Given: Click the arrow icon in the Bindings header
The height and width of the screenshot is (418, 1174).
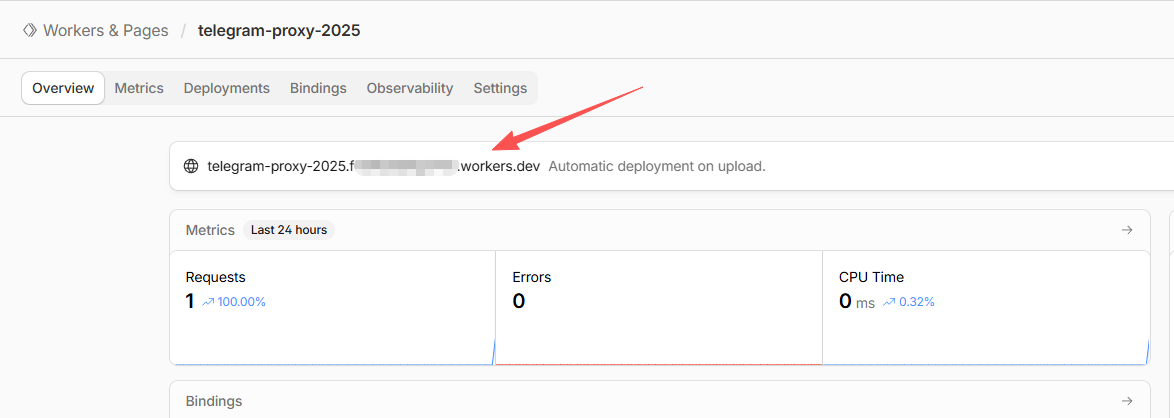Looking at the screenshot, I should coord(1127,401).
